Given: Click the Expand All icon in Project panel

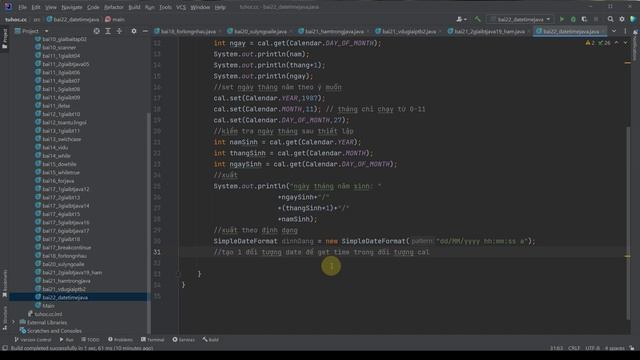Looking at the screenshot, I should coord(108,31).
